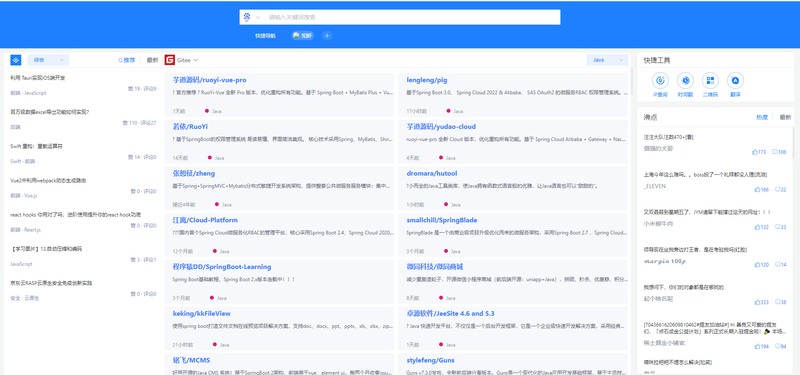The image size is (800, 375).
Task: Expand the search engine dropdown arrow
Action: [258, 17]
